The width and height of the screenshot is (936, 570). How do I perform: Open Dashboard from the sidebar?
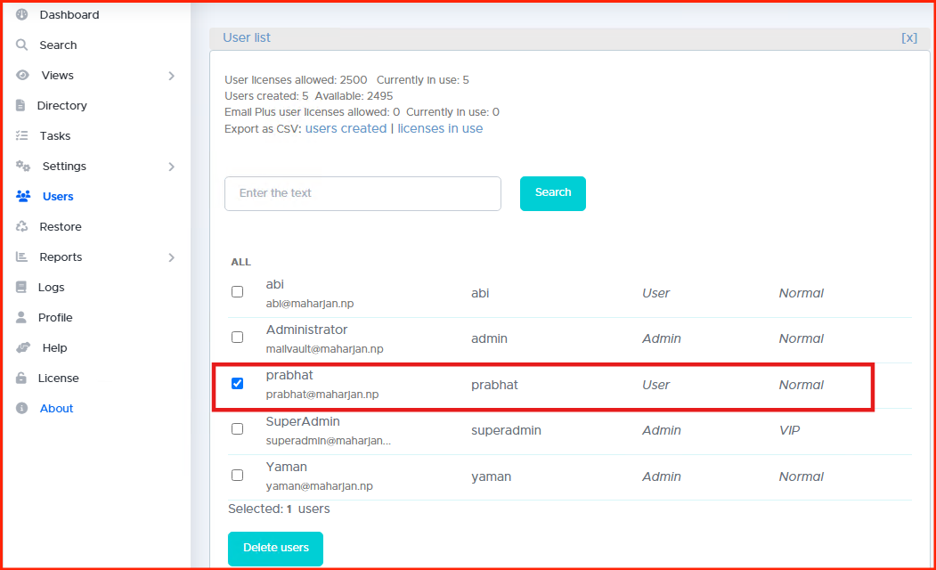[69, 15]
